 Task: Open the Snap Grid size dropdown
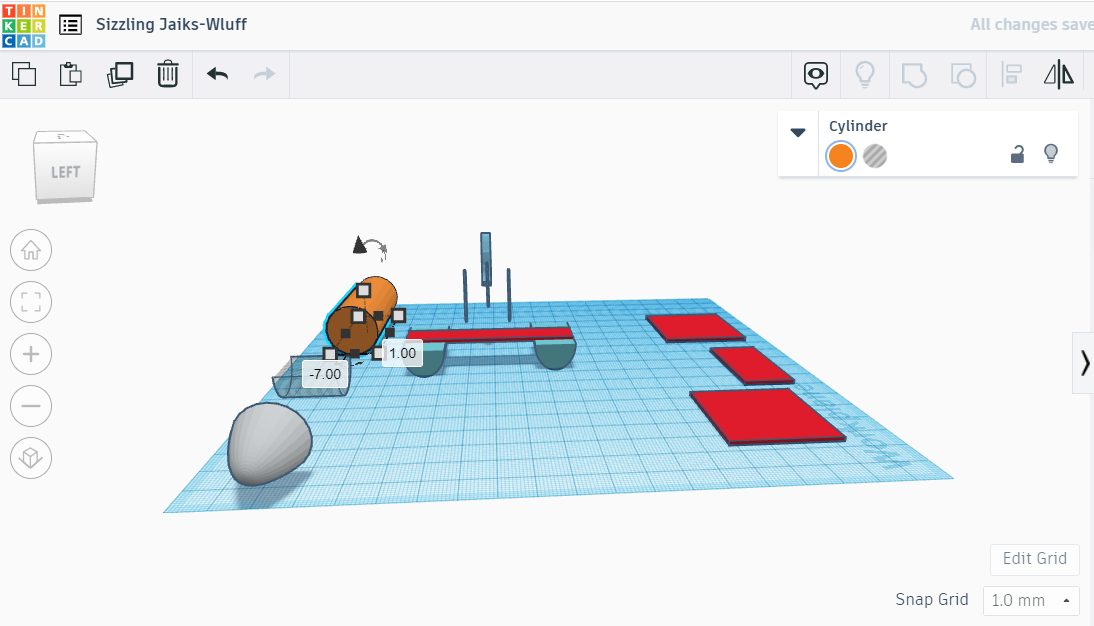click(x=1031, y=600)
